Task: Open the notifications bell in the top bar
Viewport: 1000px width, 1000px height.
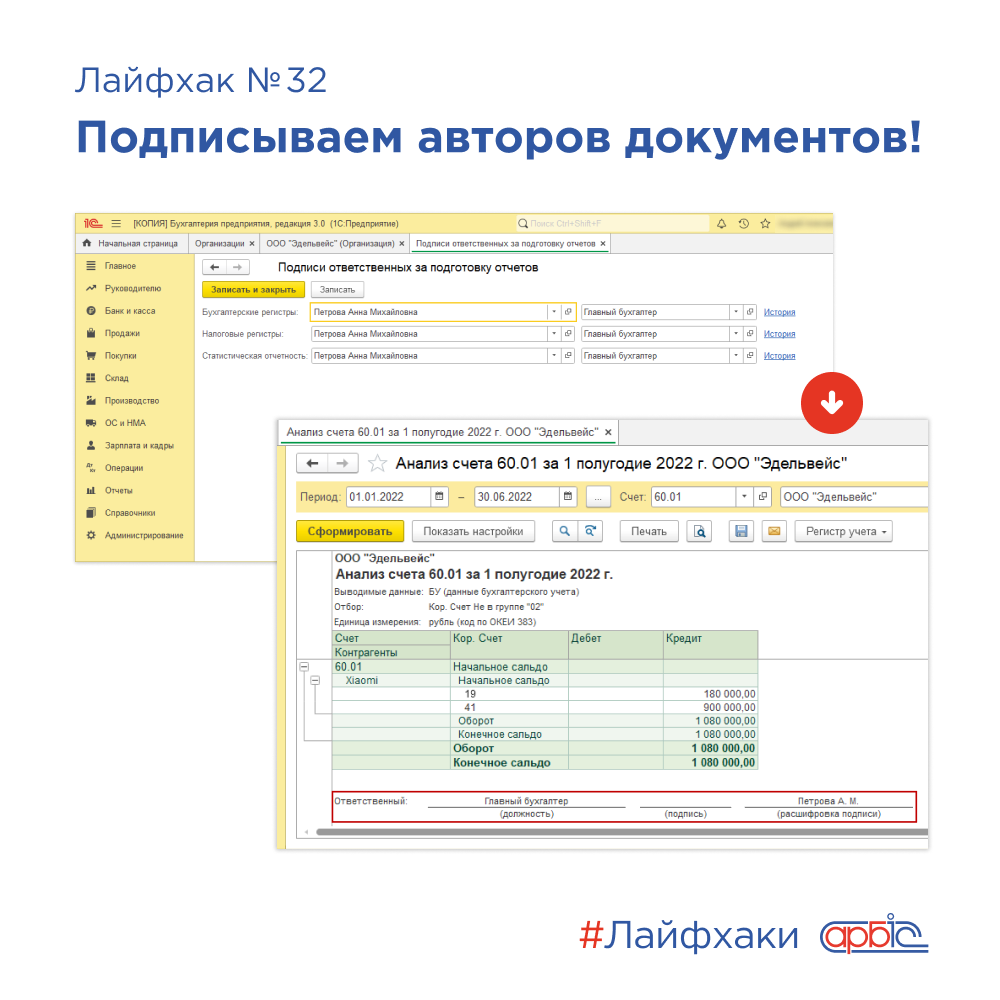Action: [721, 224]
